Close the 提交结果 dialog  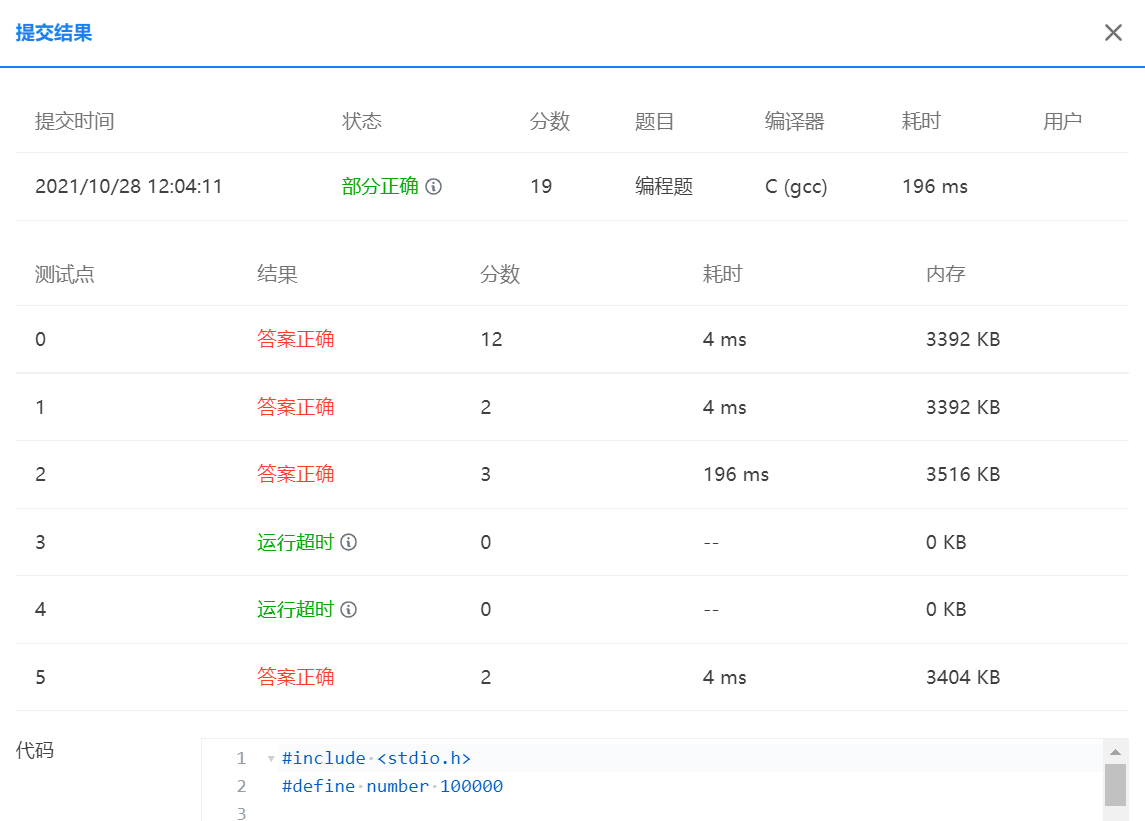coord(1113,32)
